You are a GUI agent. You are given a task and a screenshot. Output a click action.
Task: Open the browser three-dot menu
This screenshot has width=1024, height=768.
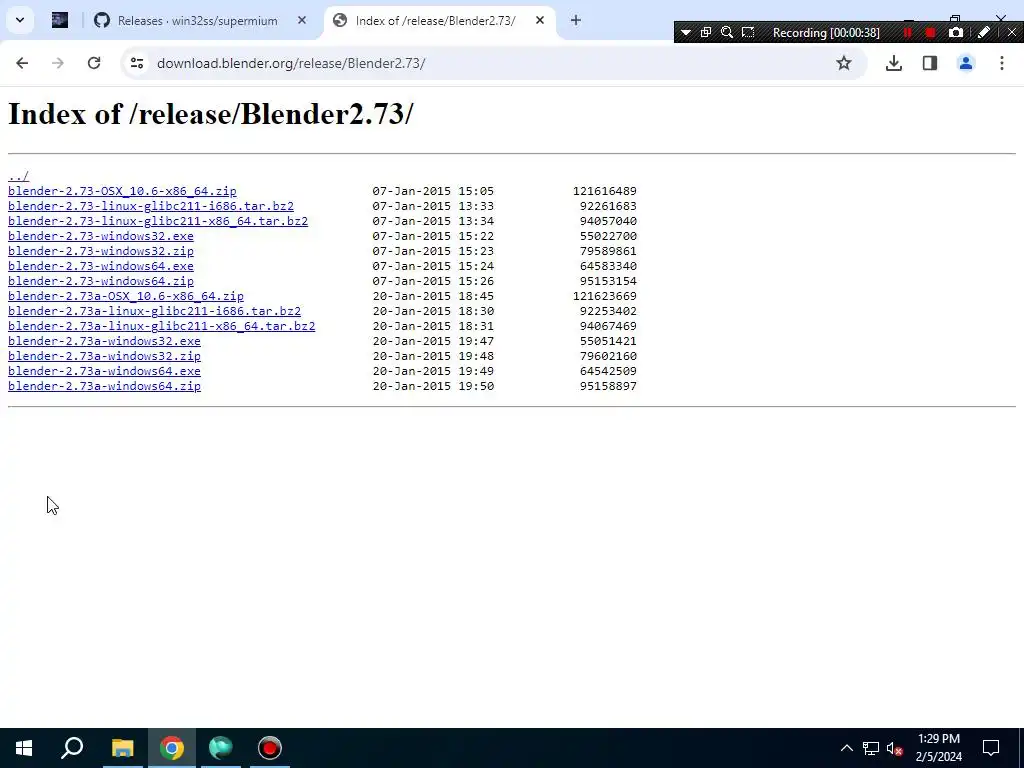1002,63
